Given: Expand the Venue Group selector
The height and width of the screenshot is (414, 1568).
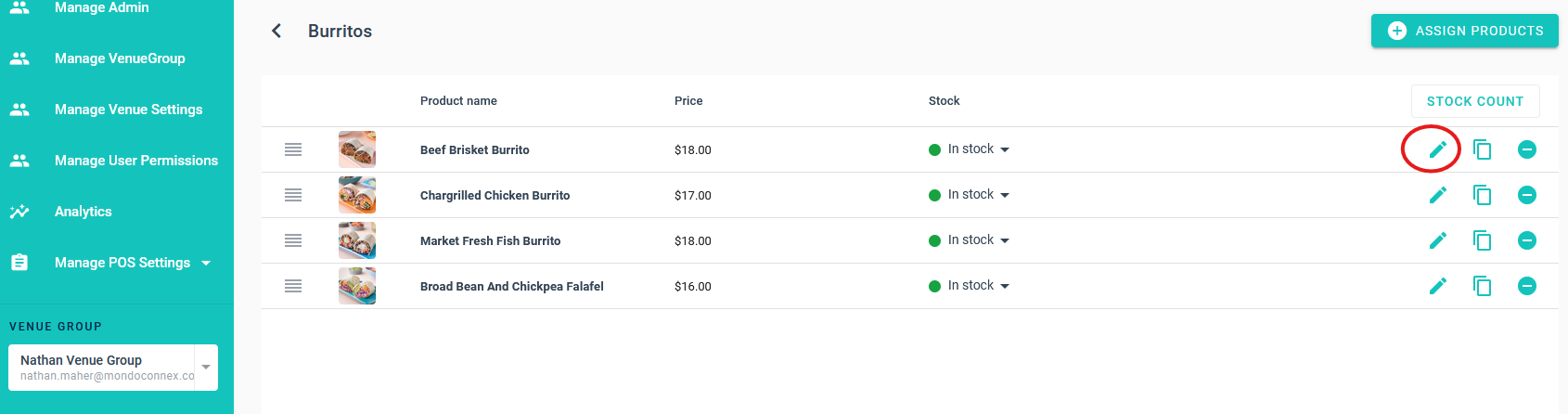Looking at the screenshot, I should [x=206, y=367].
